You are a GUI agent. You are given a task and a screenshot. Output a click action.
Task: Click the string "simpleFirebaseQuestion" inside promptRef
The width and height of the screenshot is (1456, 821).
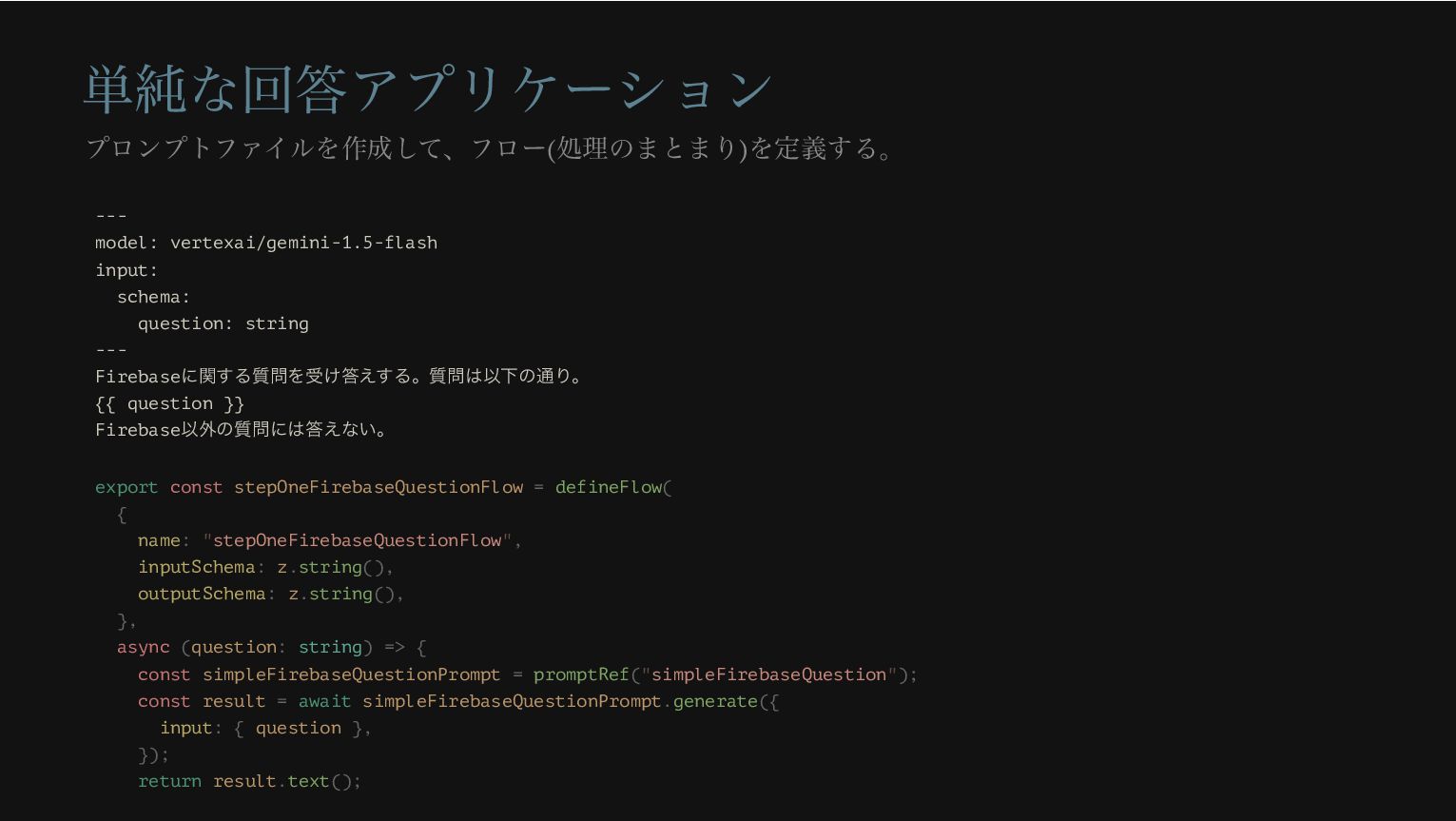pos(768,674)
